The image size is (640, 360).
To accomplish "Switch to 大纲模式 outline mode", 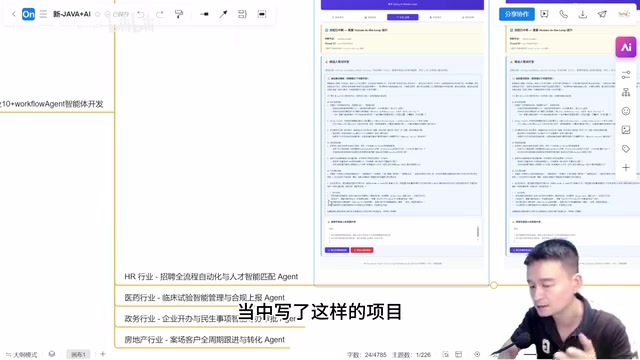I will coord(22,355).
